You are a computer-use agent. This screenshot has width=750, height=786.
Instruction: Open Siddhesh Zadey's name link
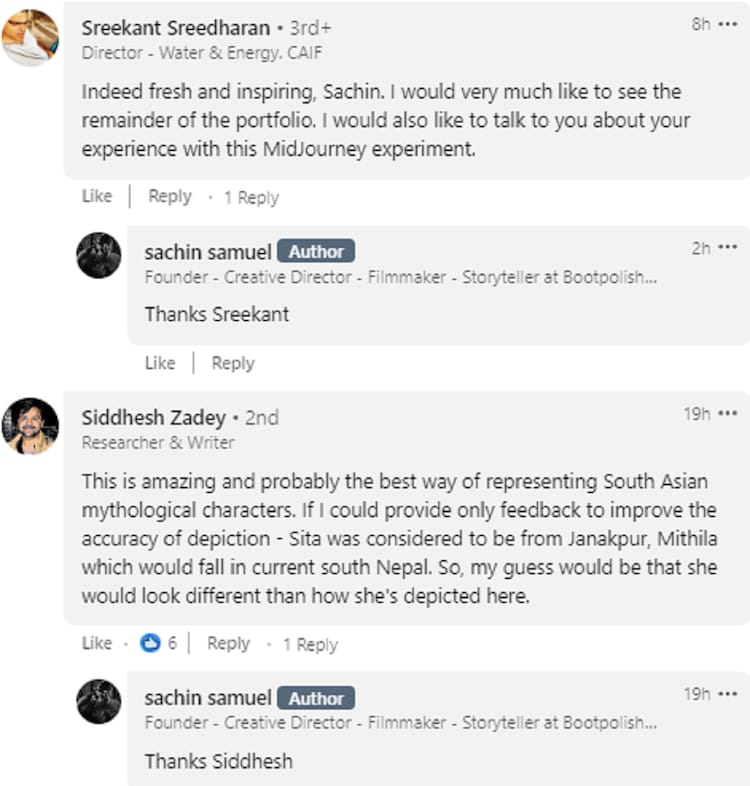click(153, 417)
